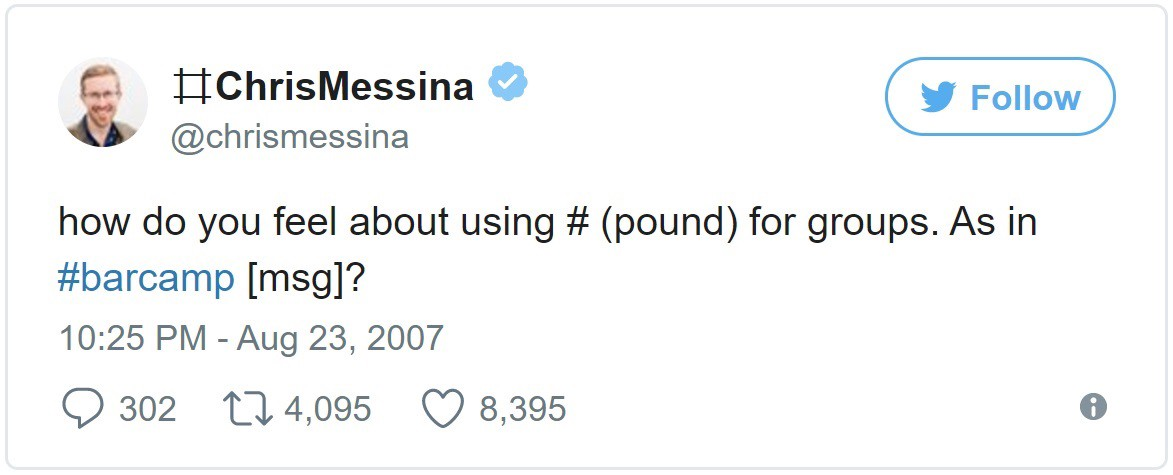Click the reply speech bubble icon

(x=83, y=407)
